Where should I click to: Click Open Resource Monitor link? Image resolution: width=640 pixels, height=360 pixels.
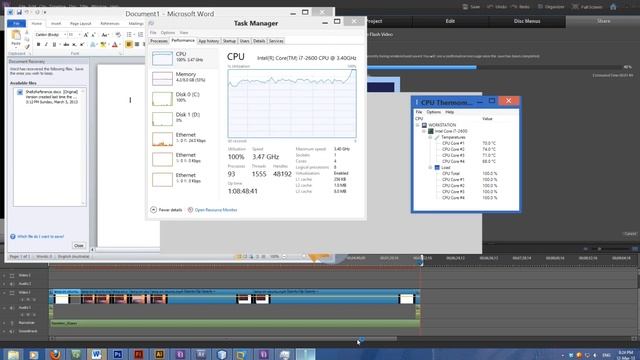[x=212, y=210]
